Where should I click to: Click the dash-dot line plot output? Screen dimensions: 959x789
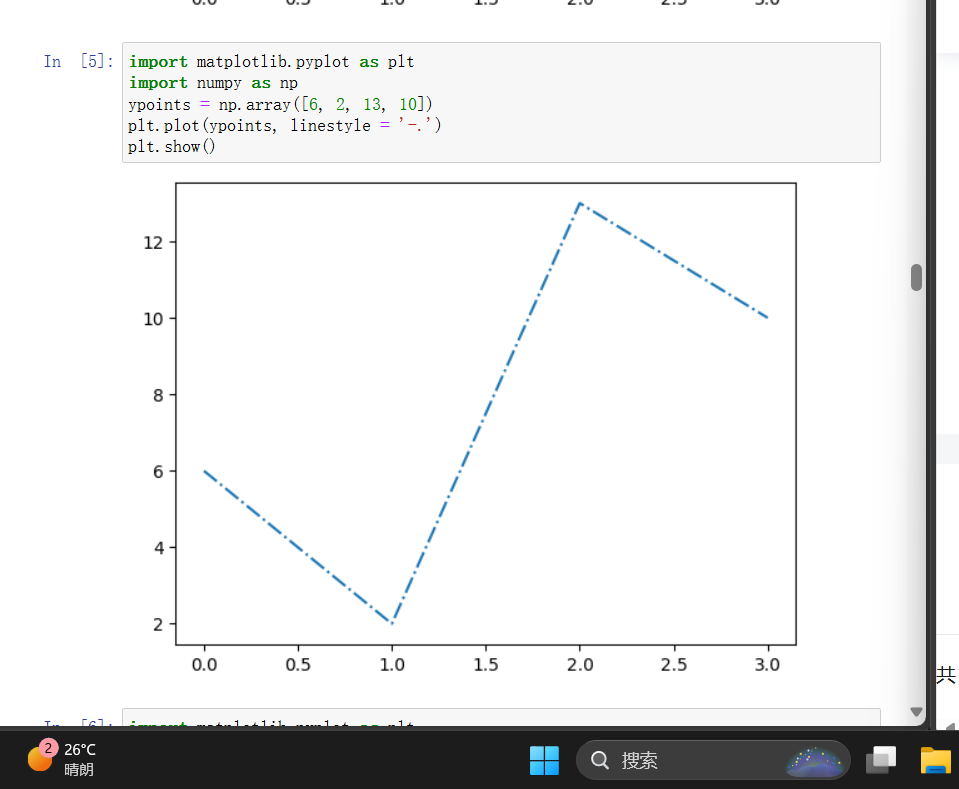(x=486, y=413)
